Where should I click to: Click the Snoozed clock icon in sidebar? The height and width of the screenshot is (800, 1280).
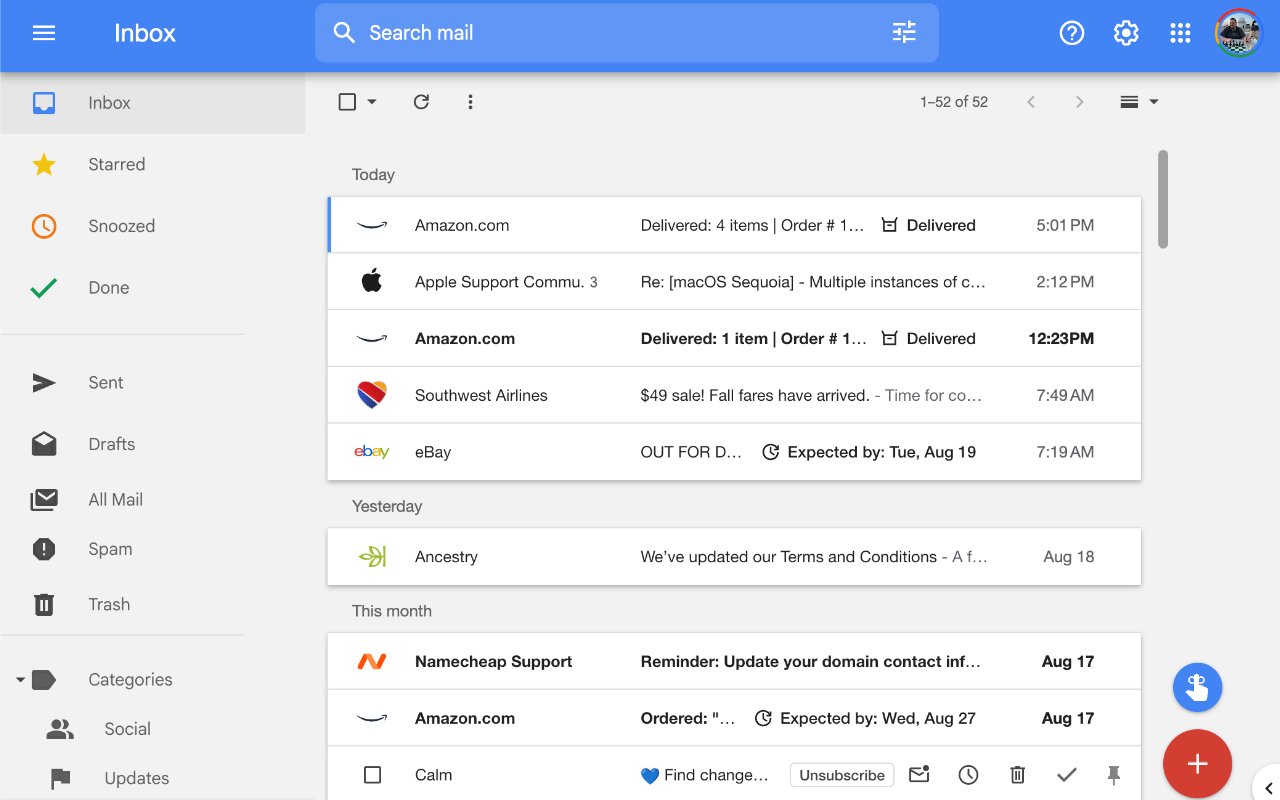pyautogui.click(x=44, y=226)
